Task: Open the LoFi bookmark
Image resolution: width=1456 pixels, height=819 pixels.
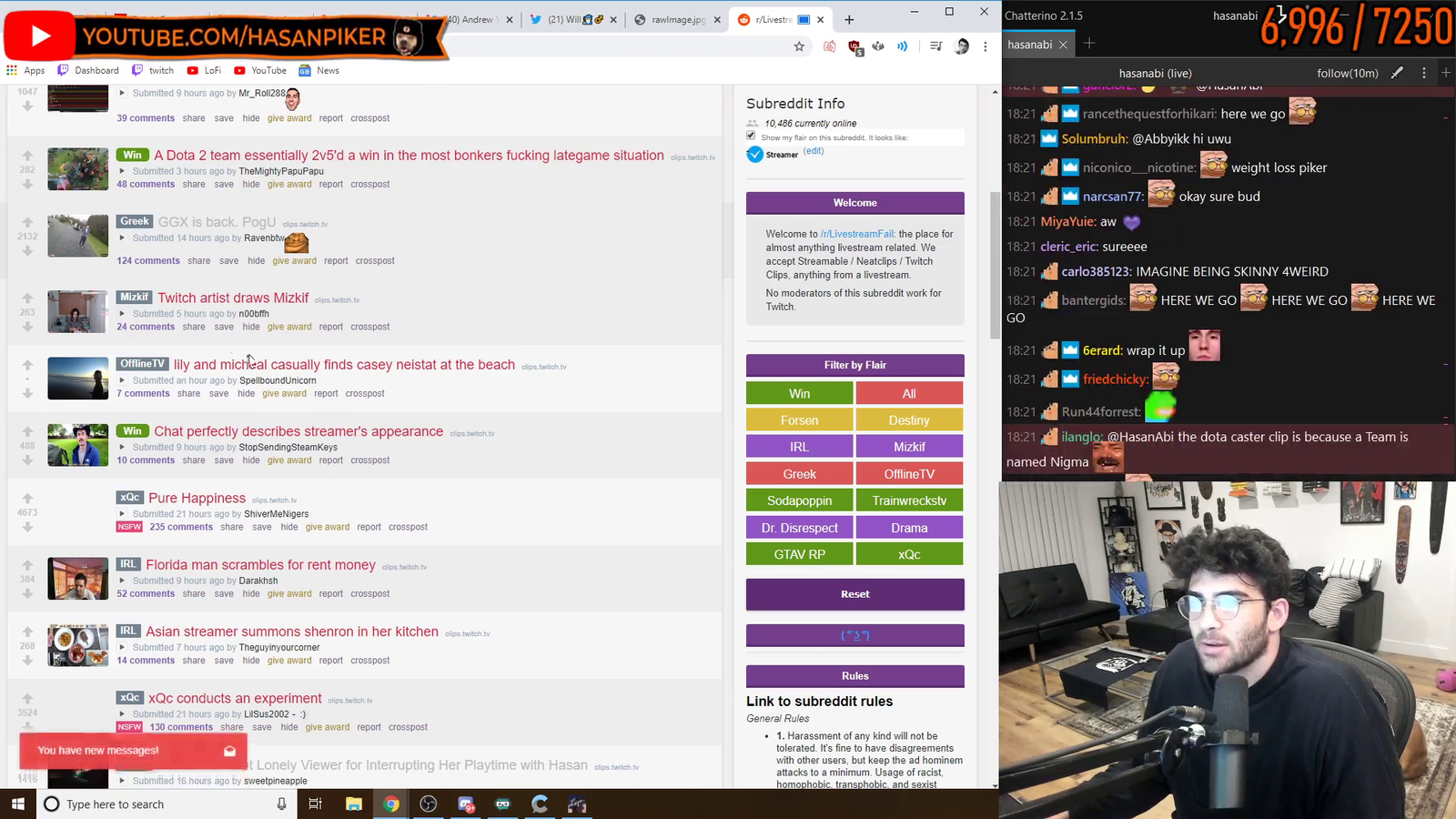Action: click(204, 70)
